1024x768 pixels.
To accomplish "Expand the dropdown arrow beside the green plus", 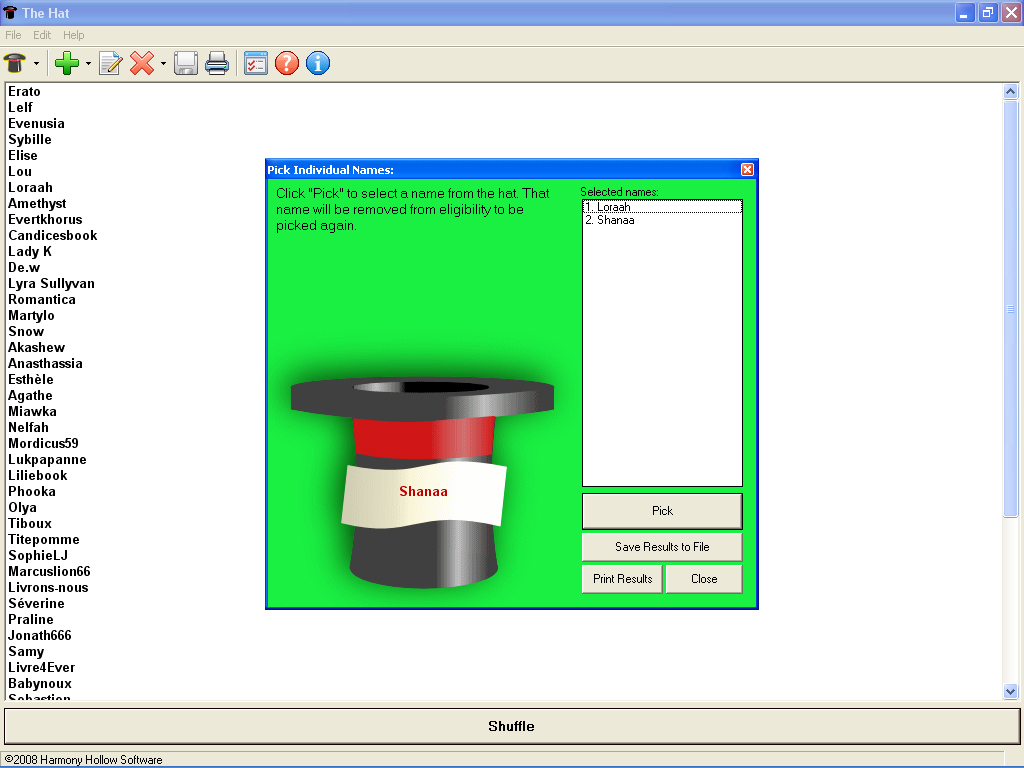I will click(x=88, y=64).
